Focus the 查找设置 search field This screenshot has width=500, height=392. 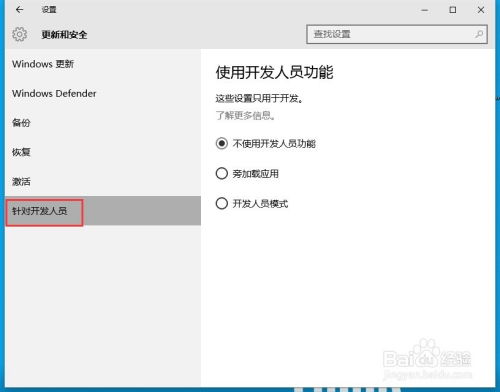[x=397, y=34]
